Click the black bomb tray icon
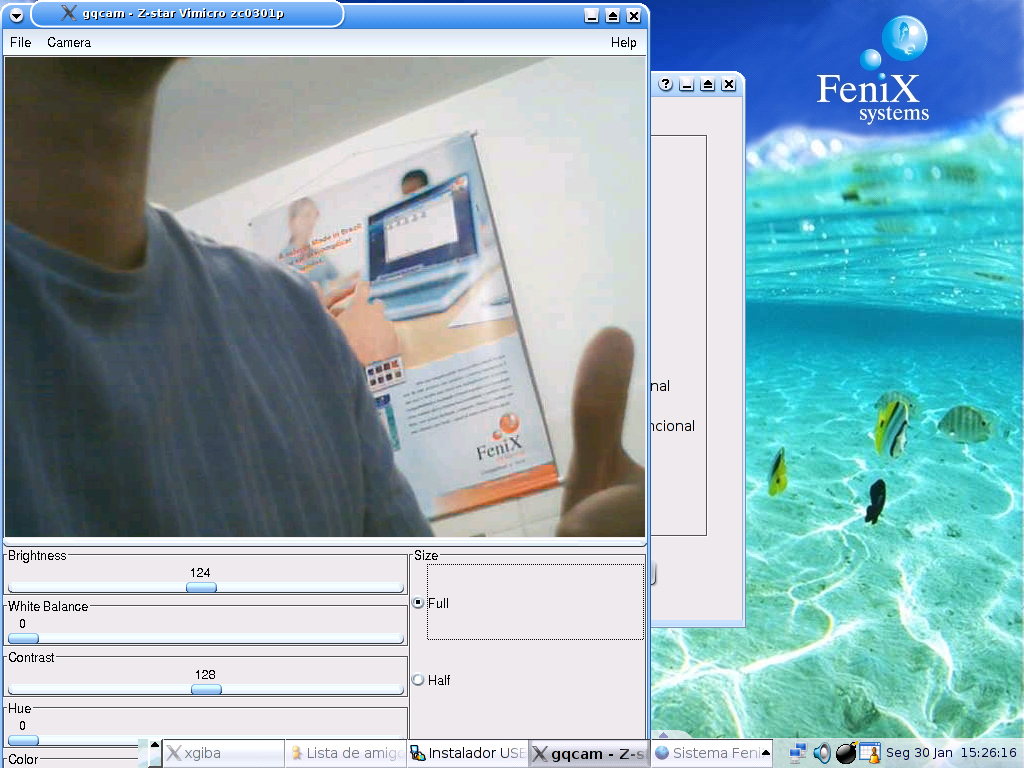The image size is (1024, 768). [x=846, y=753]
